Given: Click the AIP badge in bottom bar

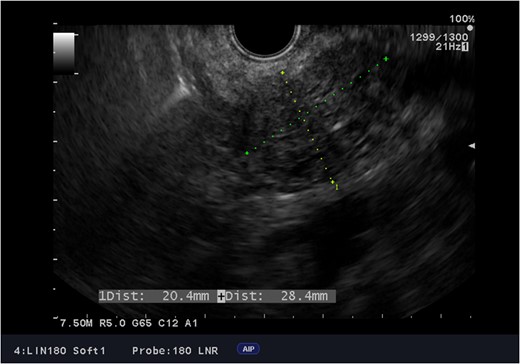Looking at the screenshot, I should [x=248, y=349].
